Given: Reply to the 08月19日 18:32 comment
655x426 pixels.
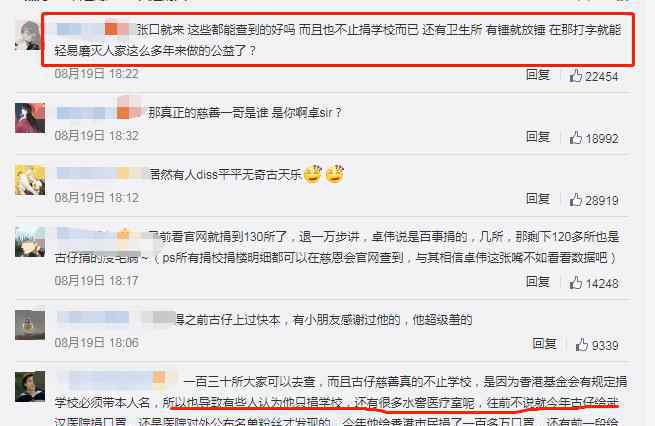Looking at the screenshot, I should pos(538,137).
